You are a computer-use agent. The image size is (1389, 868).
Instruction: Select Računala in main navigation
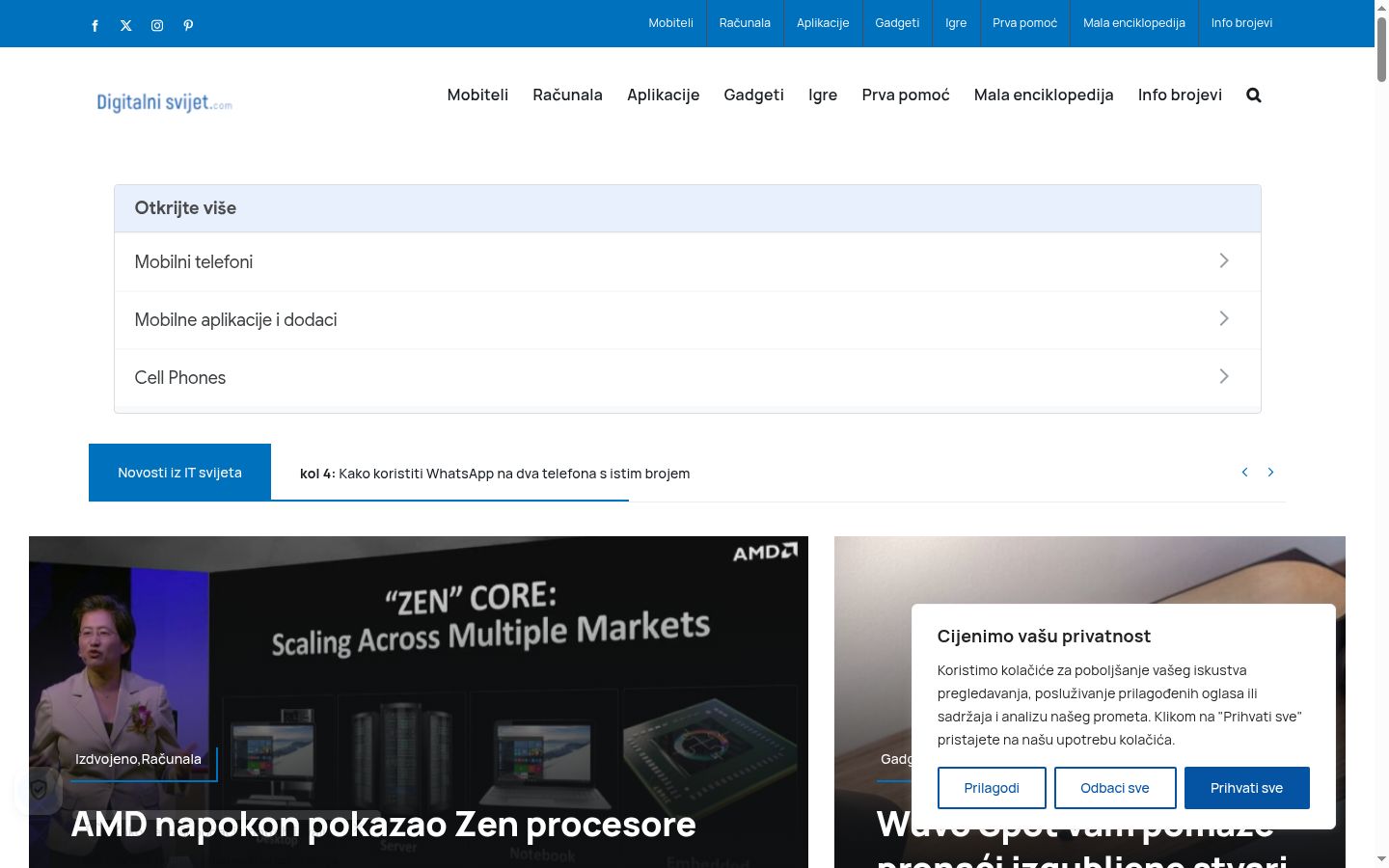coord(567,95)
